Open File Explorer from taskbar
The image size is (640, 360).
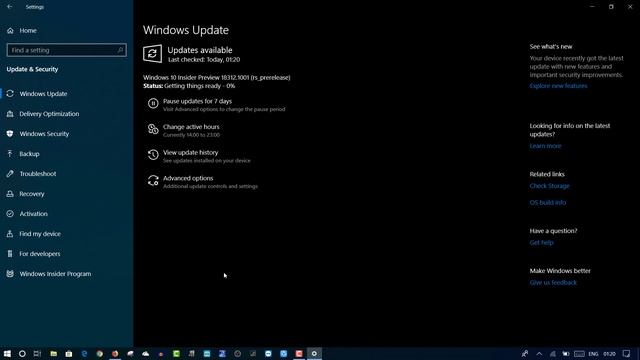[x=53, y=353]
